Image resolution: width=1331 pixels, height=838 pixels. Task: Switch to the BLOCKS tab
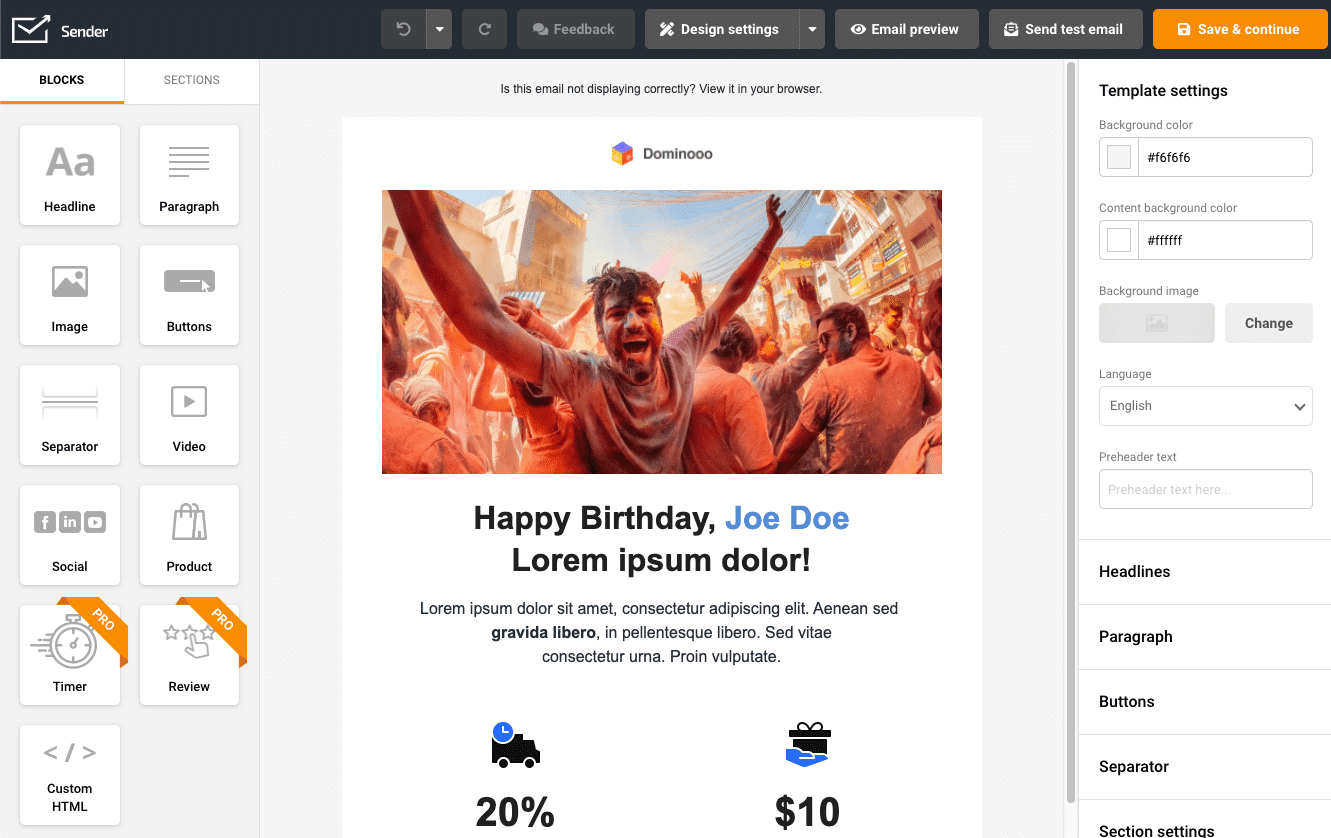pyautogui.click(x=61, y=80)
